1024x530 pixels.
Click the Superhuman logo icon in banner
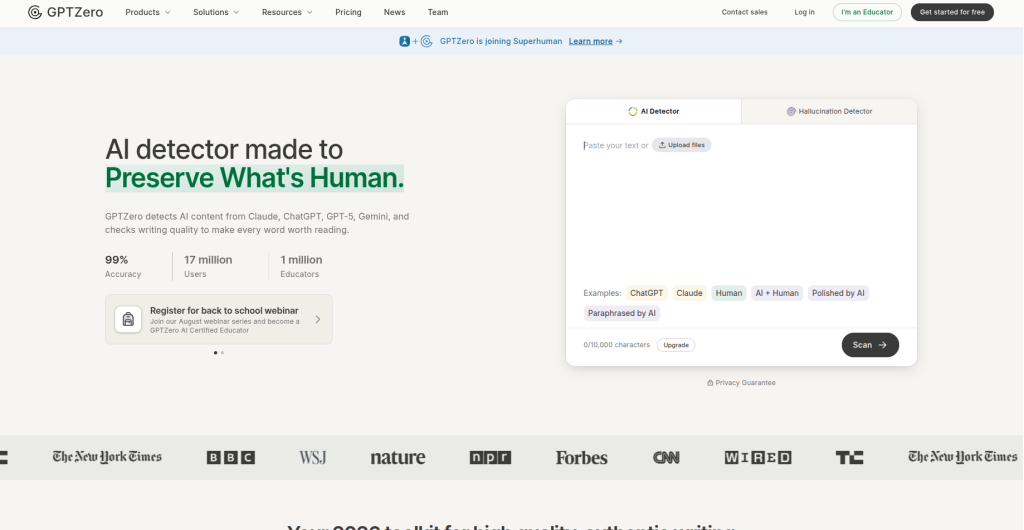[x=405, y=41]
